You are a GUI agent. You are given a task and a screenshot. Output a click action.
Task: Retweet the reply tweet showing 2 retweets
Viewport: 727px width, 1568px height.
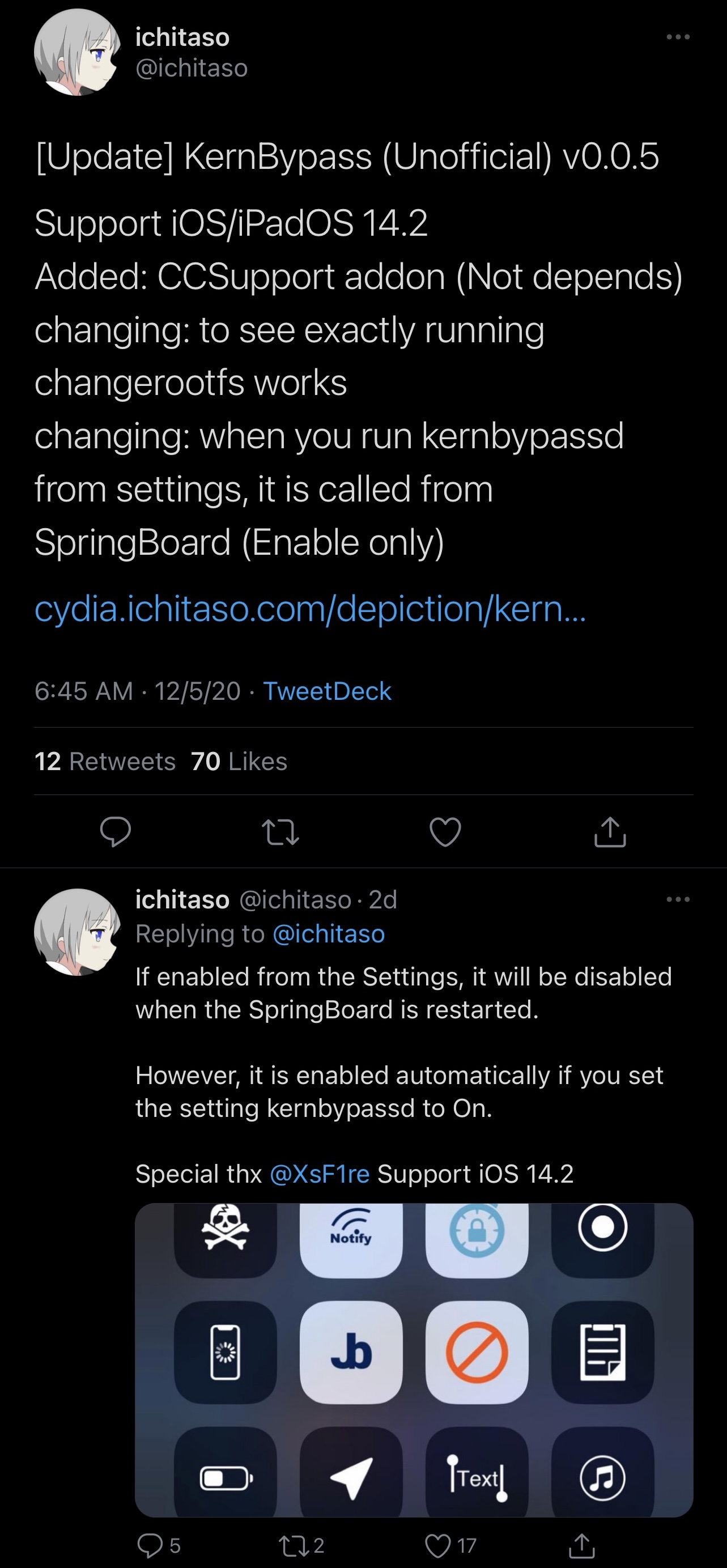click(301, 1545)
